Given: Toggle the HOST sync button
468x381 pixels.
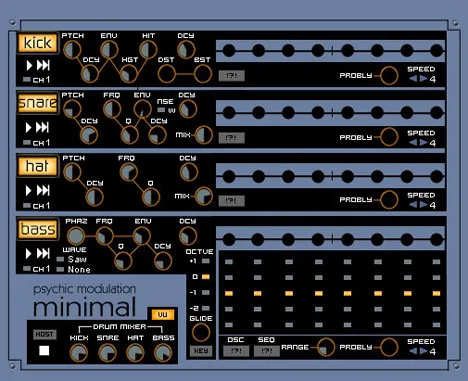Looking at the screenshot, I should tap(45, 334).
